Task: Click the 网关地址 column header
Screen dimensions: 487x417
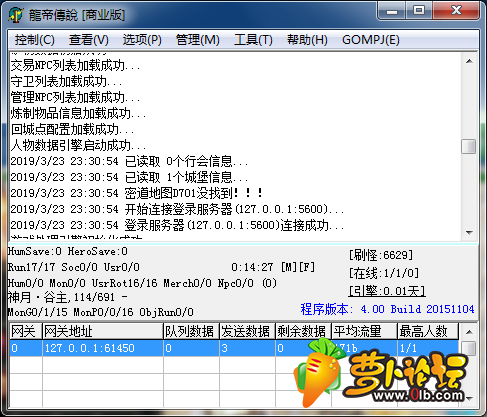Action: click(x=103, y=331)
